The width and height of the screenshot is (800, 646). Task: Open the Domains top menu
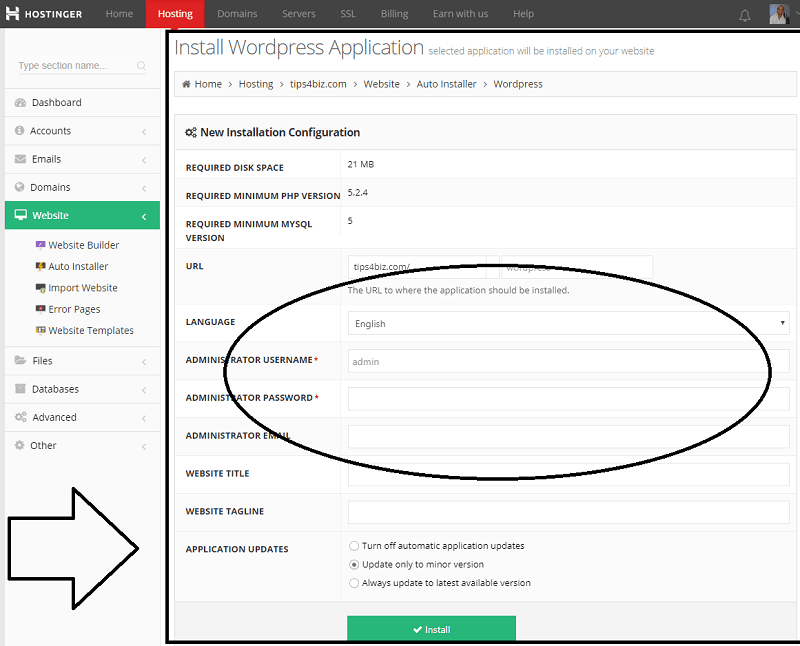[x=237, y=14]
